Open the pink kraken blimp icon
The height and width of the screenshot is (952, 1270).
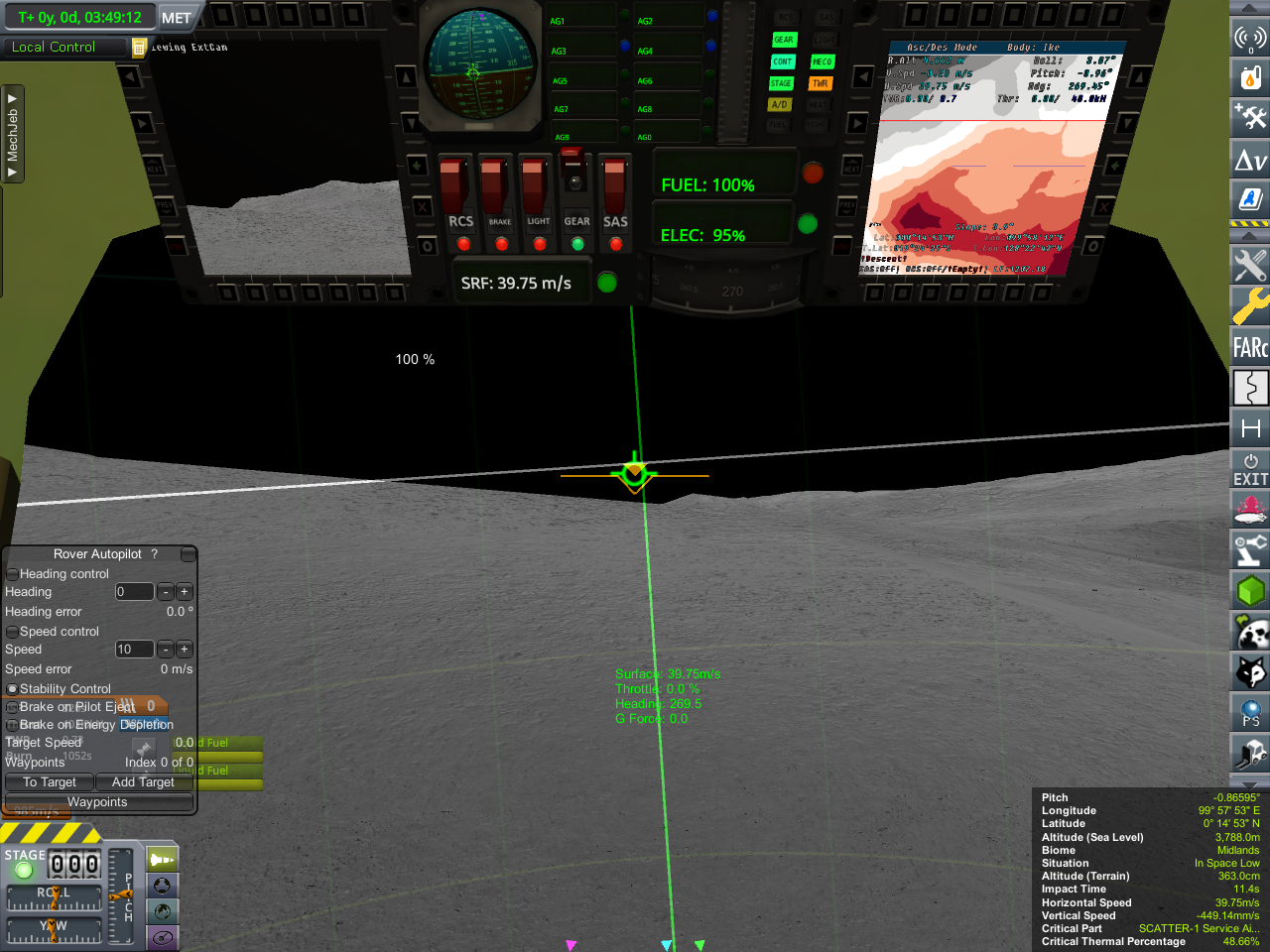(x=1249, y=510)
